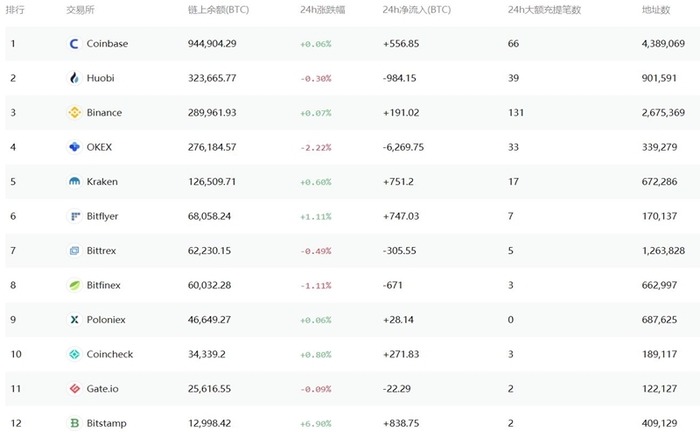Click the net inflow +556.85 value
Image resolution: width=700 pixels, height=438 pixels.
pos(401,44)
